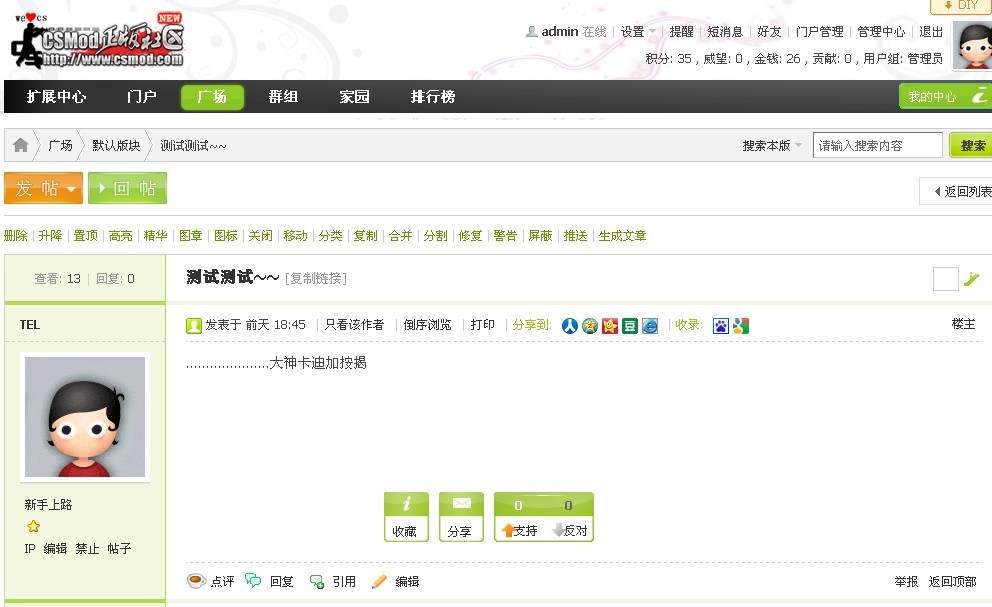The image size is (992, 607).
Task: Click the [复制链接] link
Action: click(316, 278)
